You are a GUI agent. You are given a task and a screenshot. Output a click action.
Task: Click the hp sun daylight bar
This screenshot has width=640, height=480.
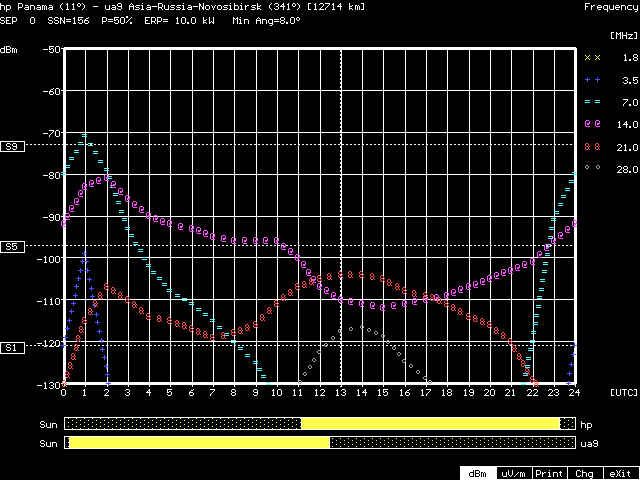point(320,424)
